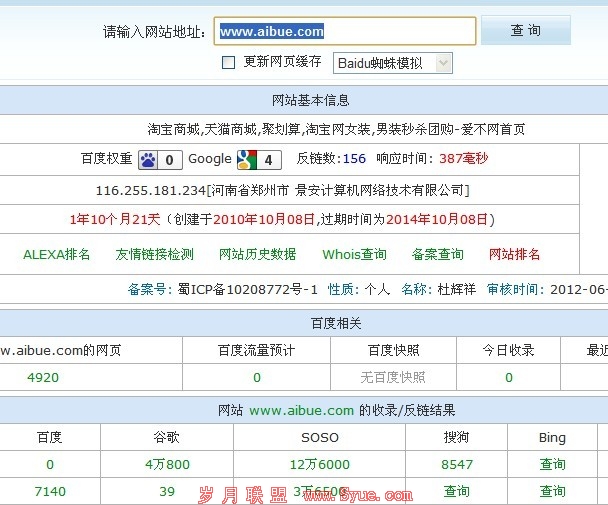Click the Baidu paw weight icon
The image size is (608, 505).
tap(148, 159)
